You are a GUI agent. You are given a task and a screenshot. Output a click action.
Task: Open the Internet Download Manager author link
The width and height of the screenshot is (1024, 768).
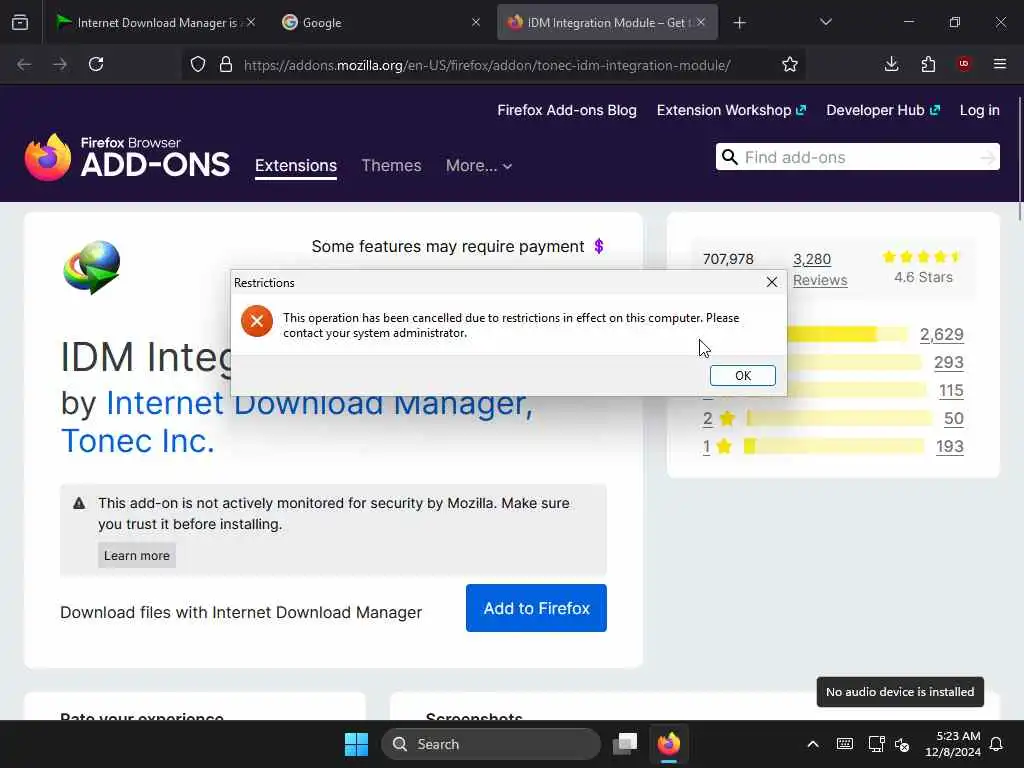pos(319,403)
